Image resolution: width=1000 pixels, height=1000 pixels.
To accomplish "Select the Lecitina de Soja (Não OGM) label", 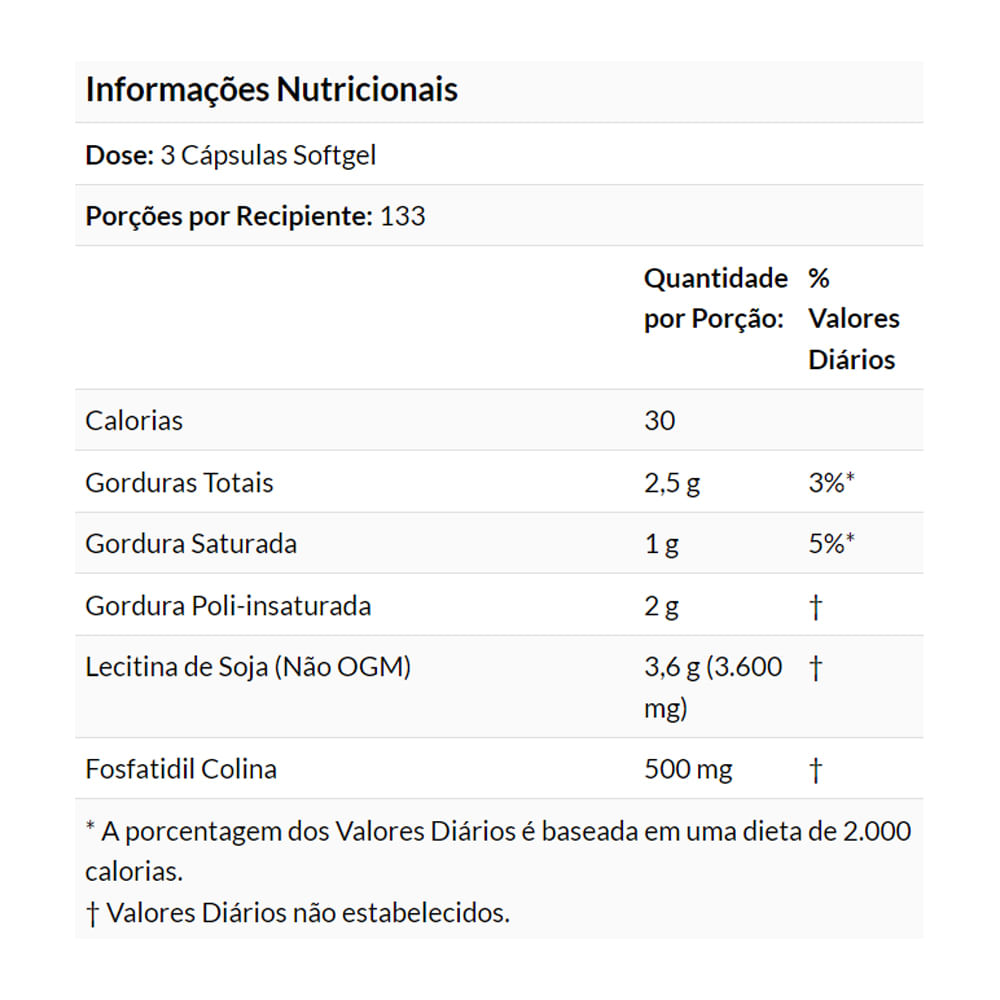I will 248,667.
